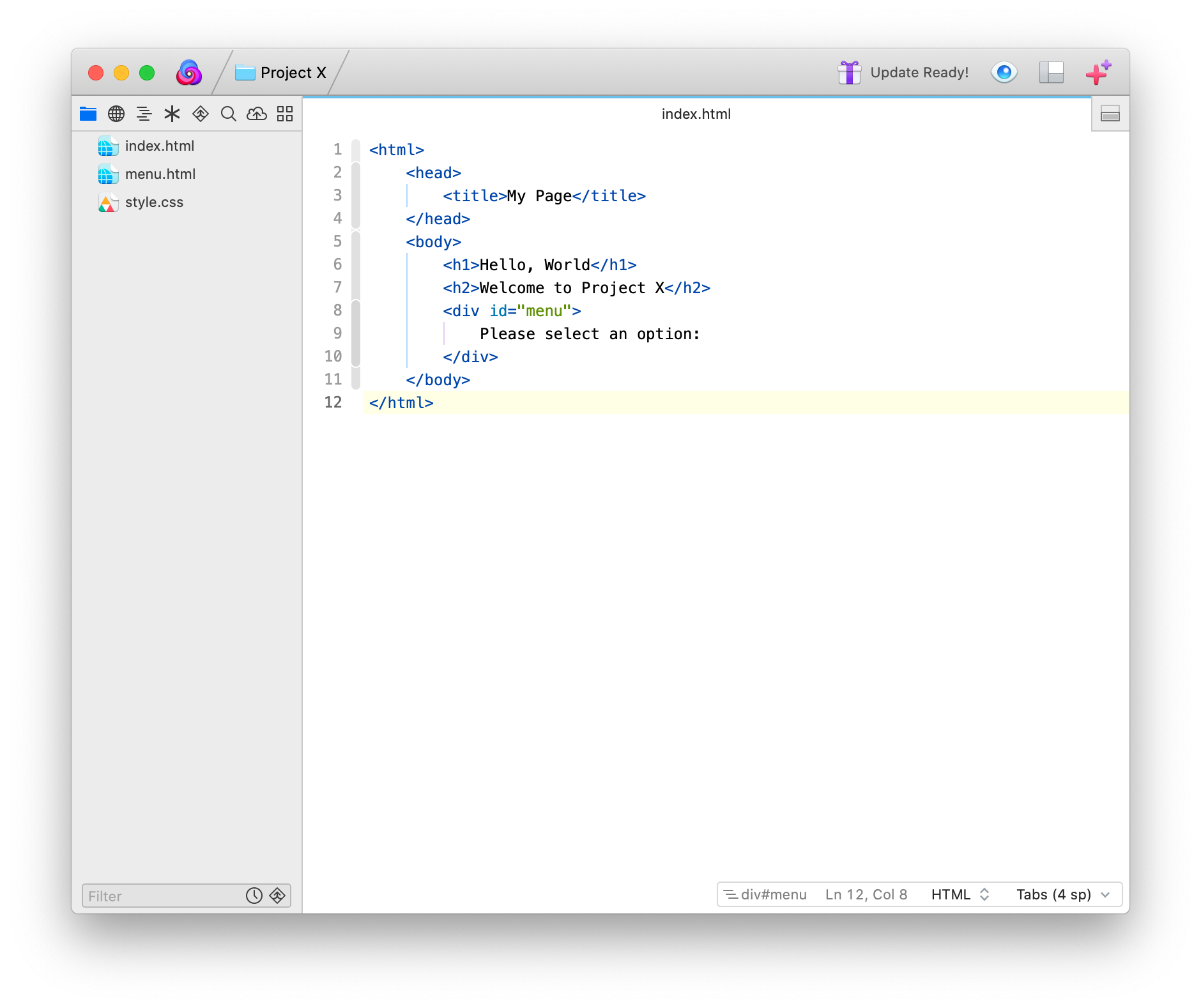This screenshot has height=1008, width=1201.
Task: Toggle the split editor pane button
Action: [1110, 114]
